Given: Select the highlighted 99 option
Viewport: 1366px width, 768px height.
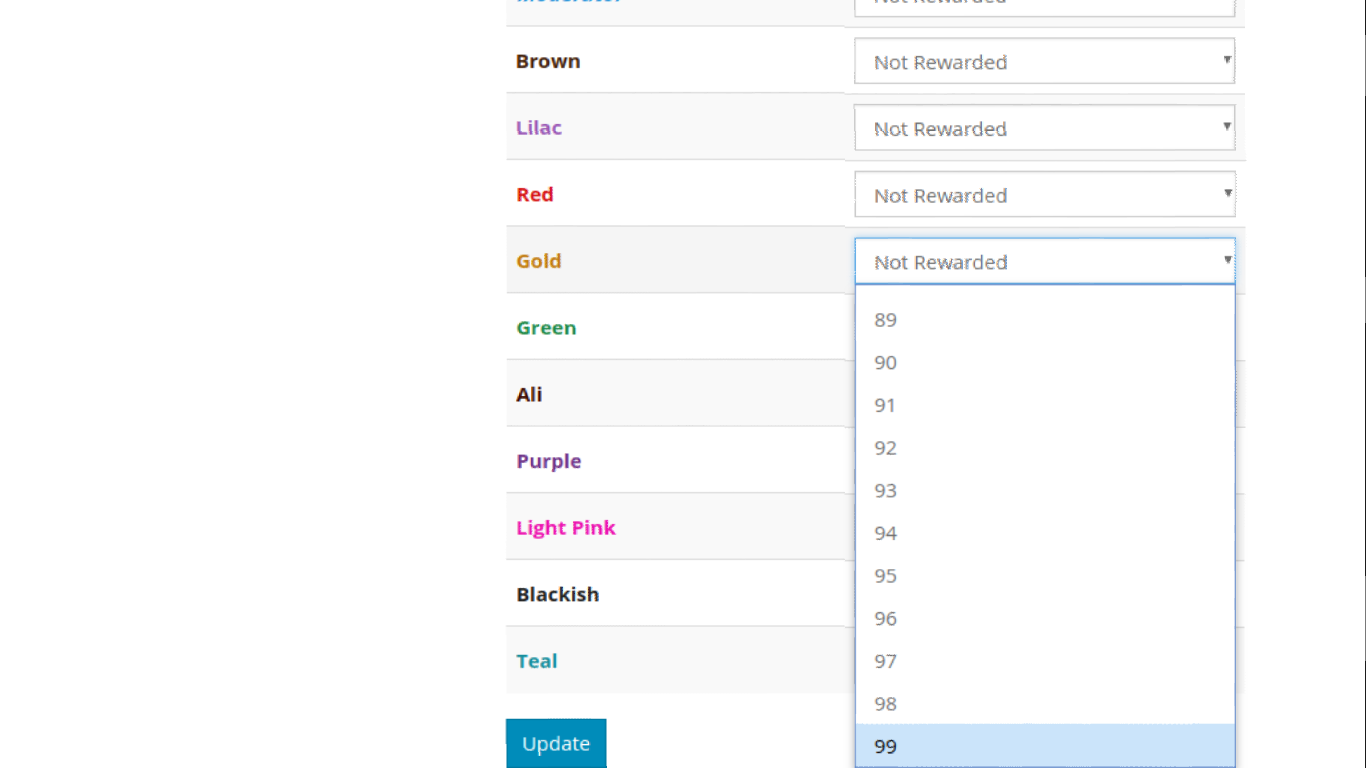Looking at the screenshot, I should point(1044,746).
